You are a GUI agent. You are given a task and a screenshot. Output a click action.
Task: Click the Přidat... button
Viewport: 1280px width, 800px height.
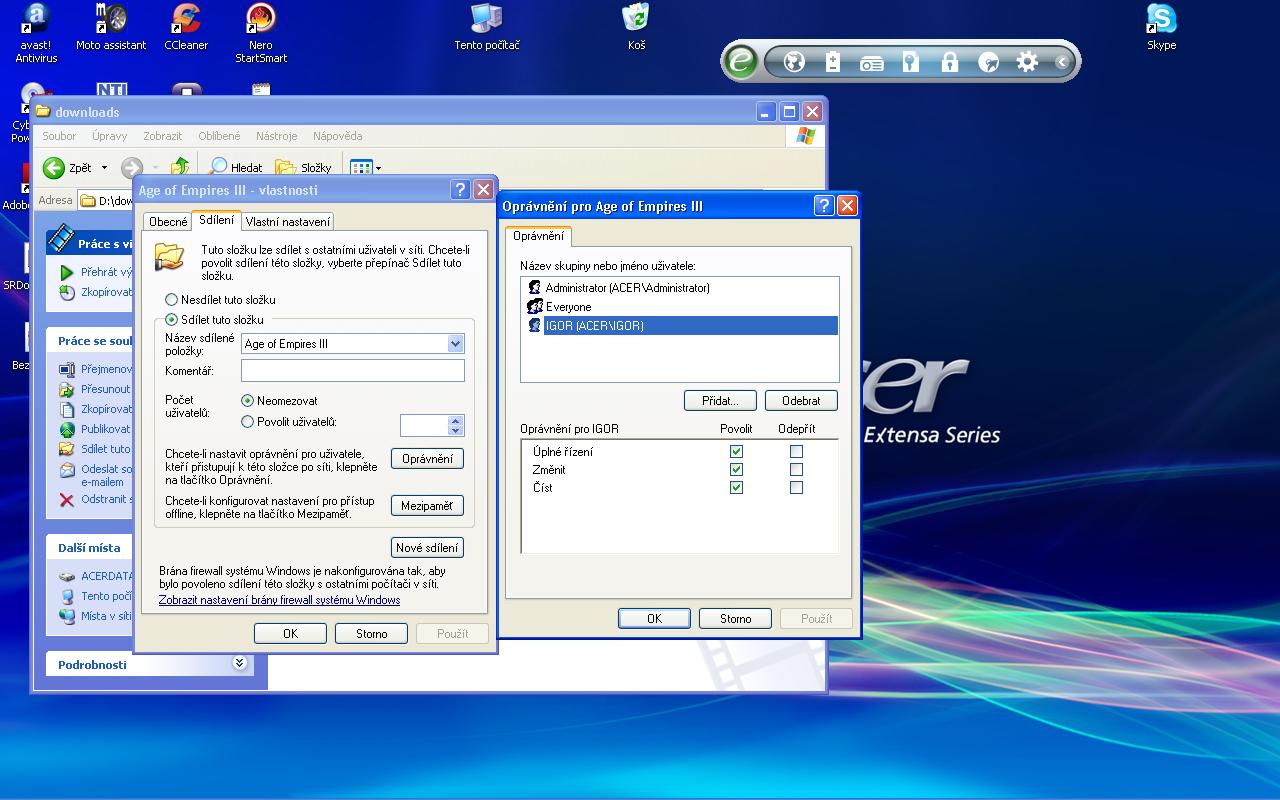[x=719, y=400]
